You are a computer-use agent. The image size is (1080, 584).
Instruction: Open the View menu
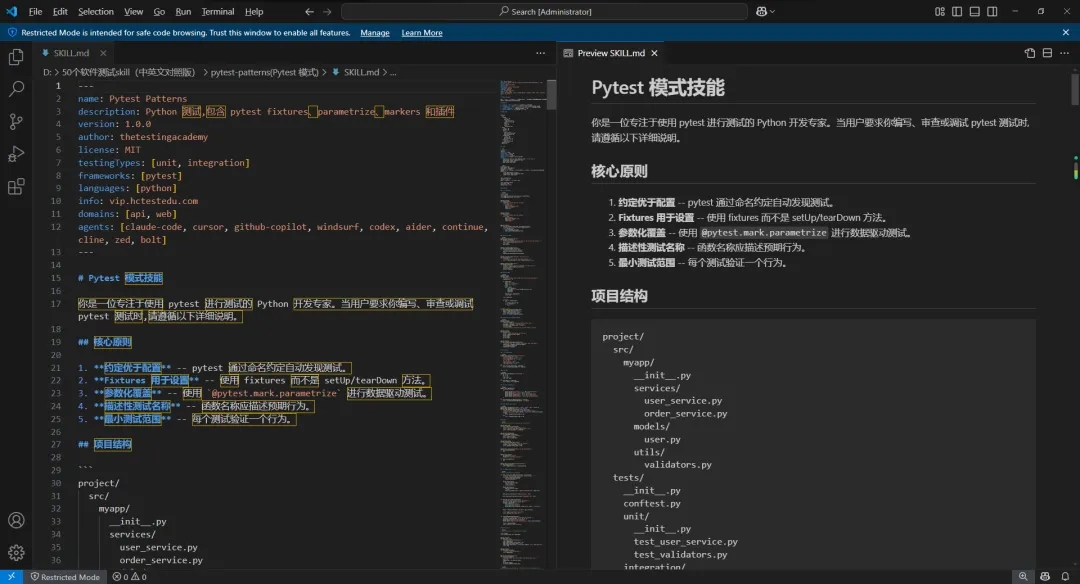point(134,12)
